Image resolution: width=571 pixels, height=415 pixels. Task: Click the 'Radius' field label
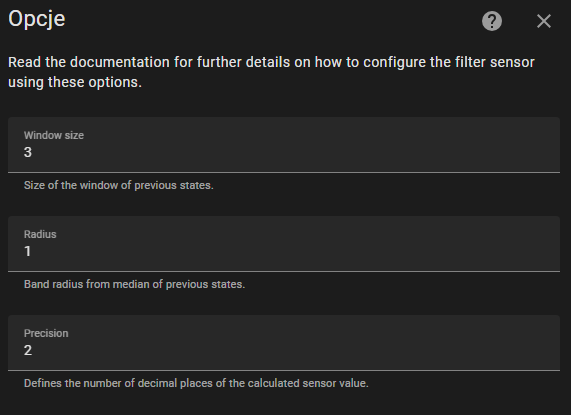pyautogui.click(x=40, y=234)
